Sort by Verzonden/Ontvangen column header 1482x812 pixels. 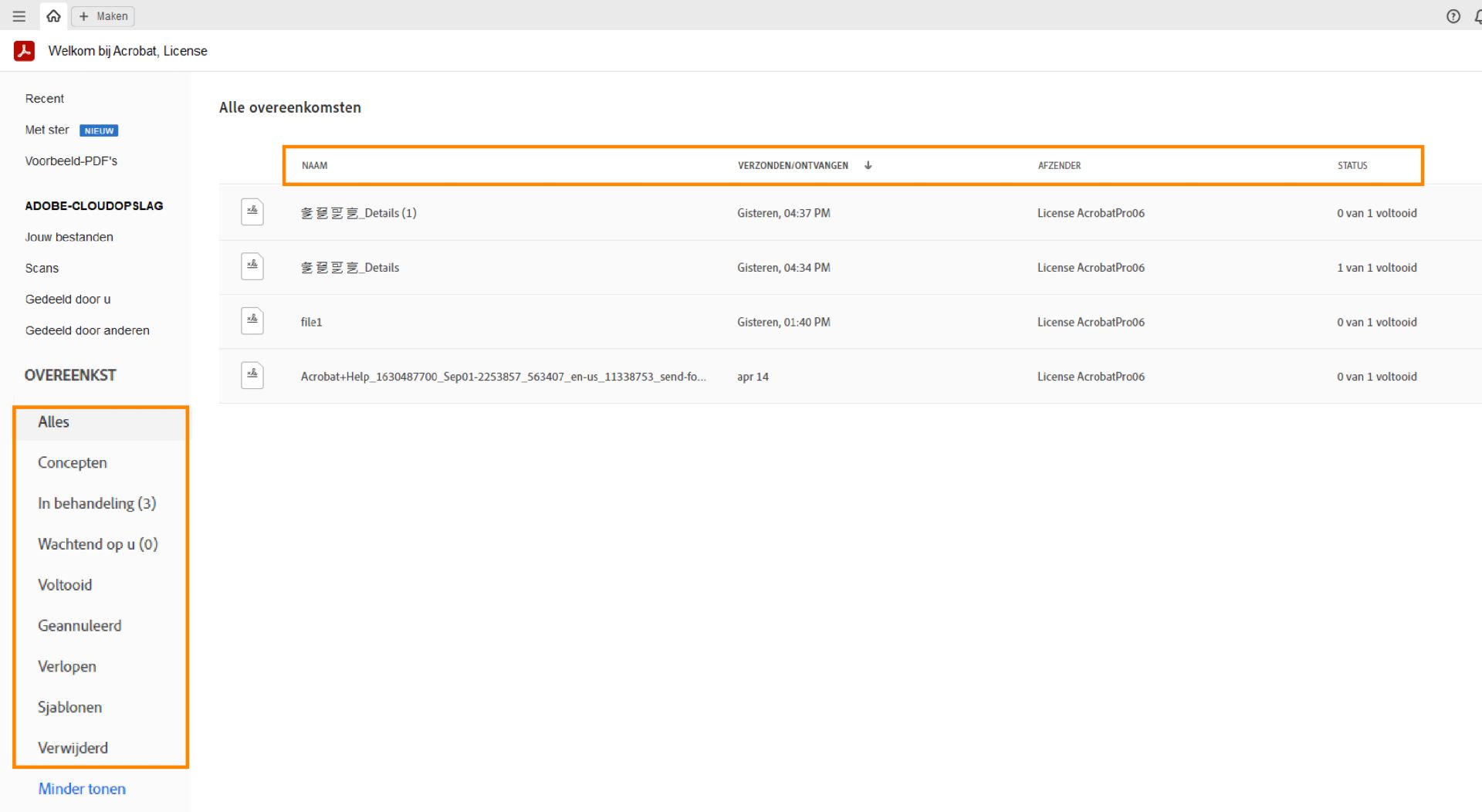[x=793, y=165]
